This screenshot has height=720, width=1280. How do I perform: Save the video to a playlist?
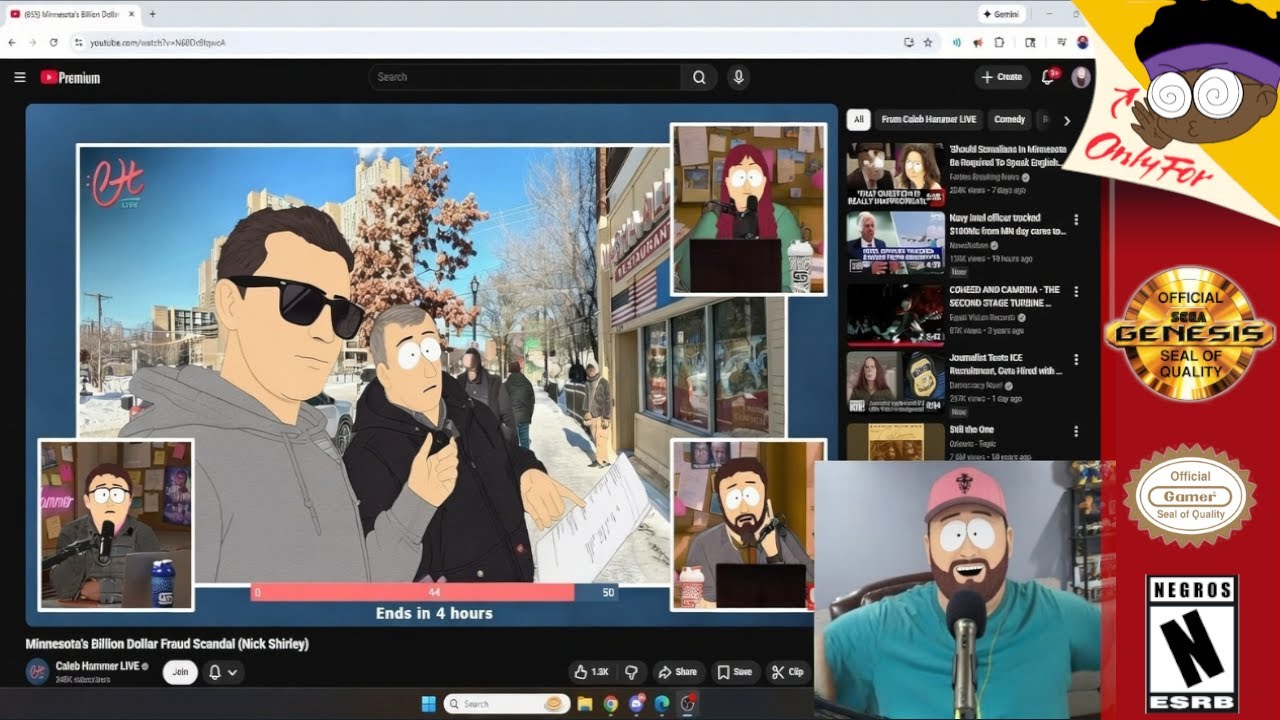(x=734, y=672)
